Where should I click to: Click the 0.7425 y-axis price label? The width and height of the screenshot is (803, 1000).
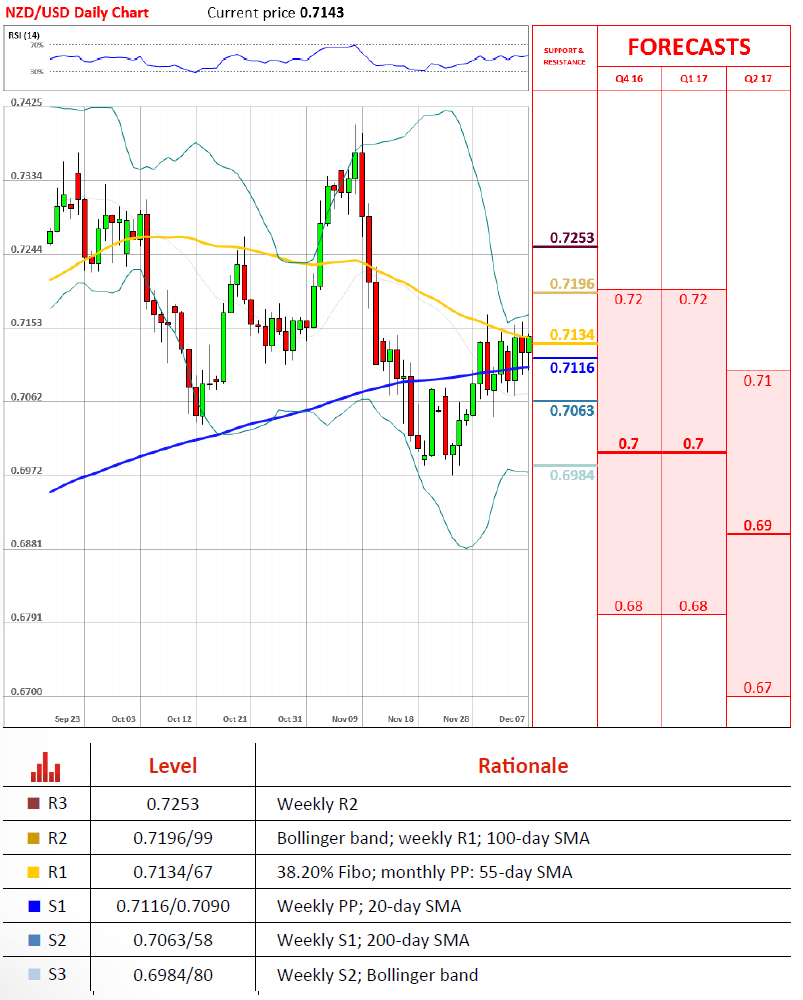coord(26,103)
